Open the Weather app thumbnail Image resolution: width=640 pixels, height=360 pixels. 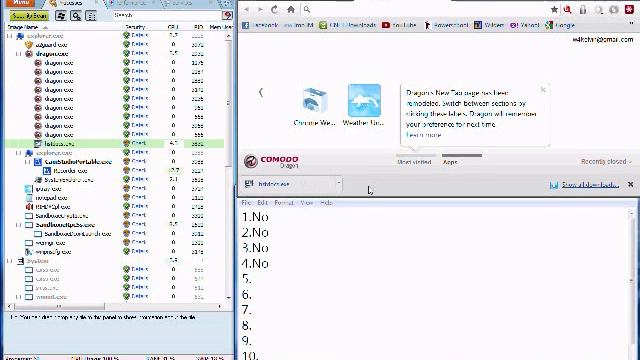coord(364,105)
